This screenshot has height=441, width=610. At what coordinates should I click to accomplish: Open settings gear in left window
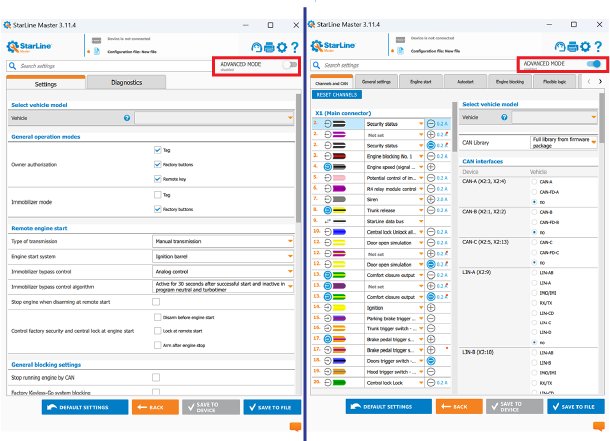tap(282, 47)
